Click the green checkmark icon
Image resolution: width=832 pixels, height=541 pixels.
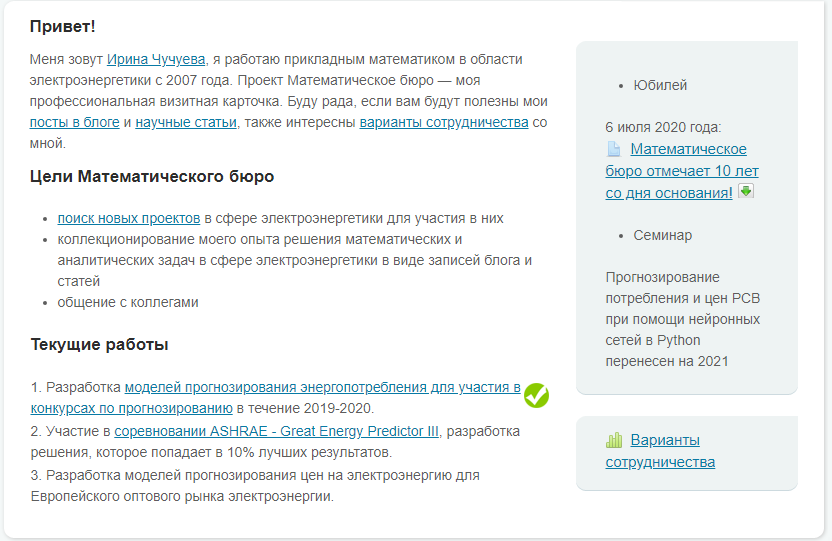click(536, 396)
